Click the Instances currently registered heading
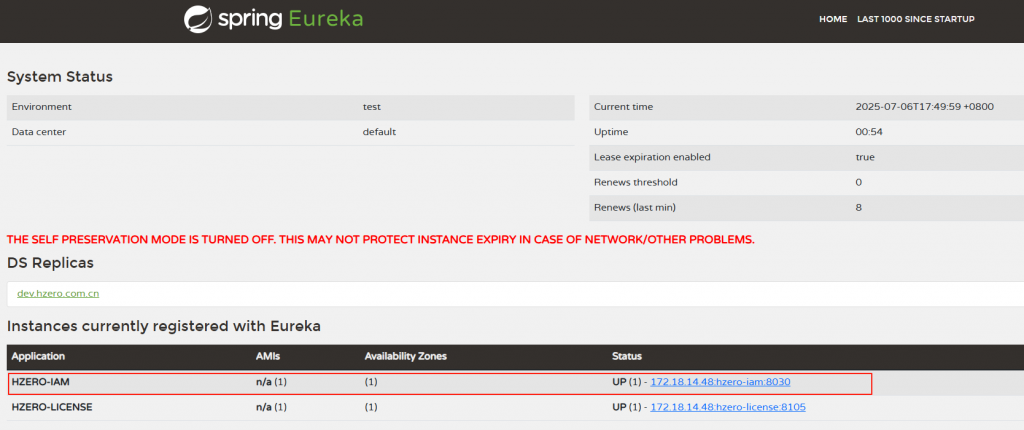Viewport: 1024px width, 430px height. [163, 326]
